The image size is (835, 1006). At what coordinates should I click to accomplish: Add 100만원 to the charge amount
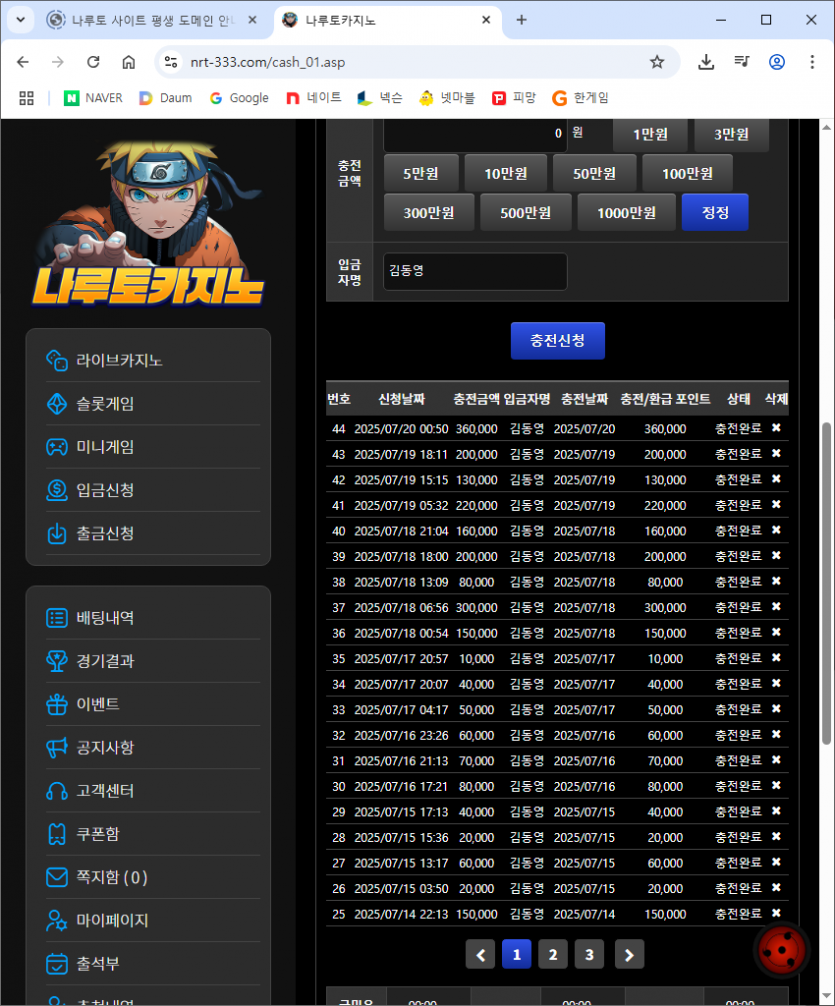(687, 173)
